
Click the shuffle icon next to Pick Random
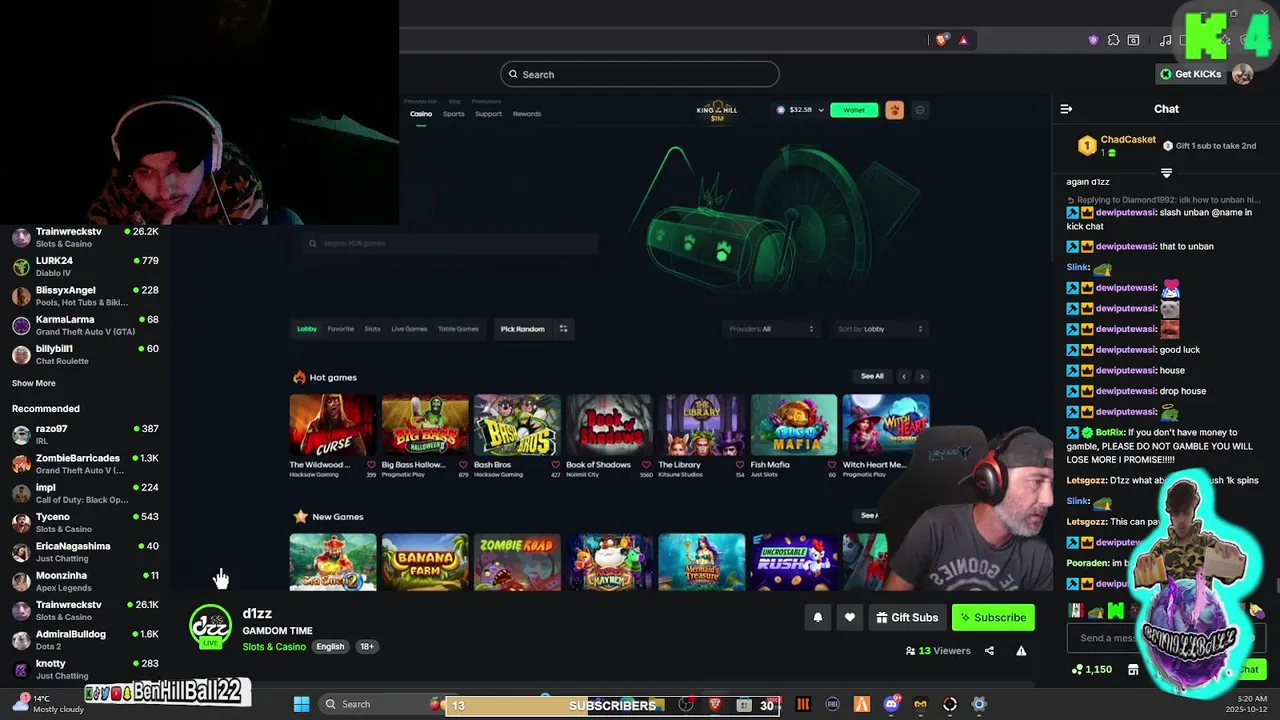(x=564, y=329)
